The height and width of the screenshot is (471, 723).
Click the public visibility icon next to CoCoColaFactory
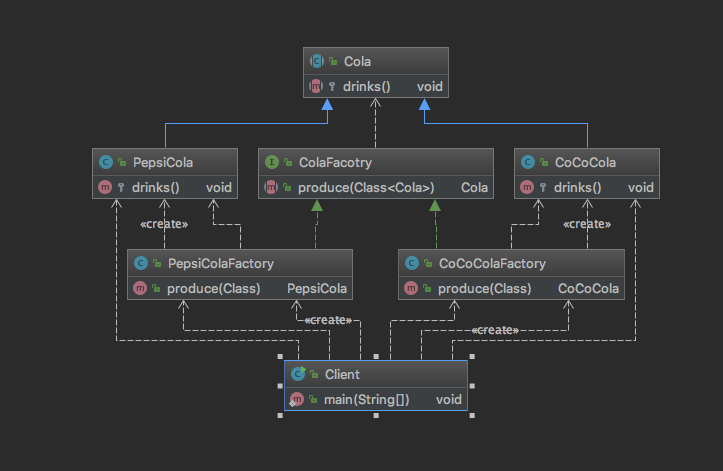tap(428, 263)
